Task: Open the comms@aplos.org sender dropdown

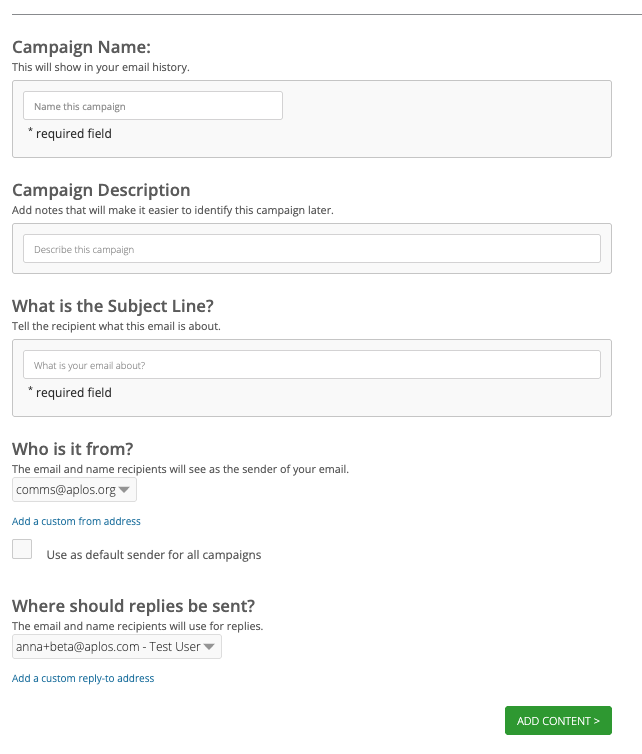Action: point(74,490)
